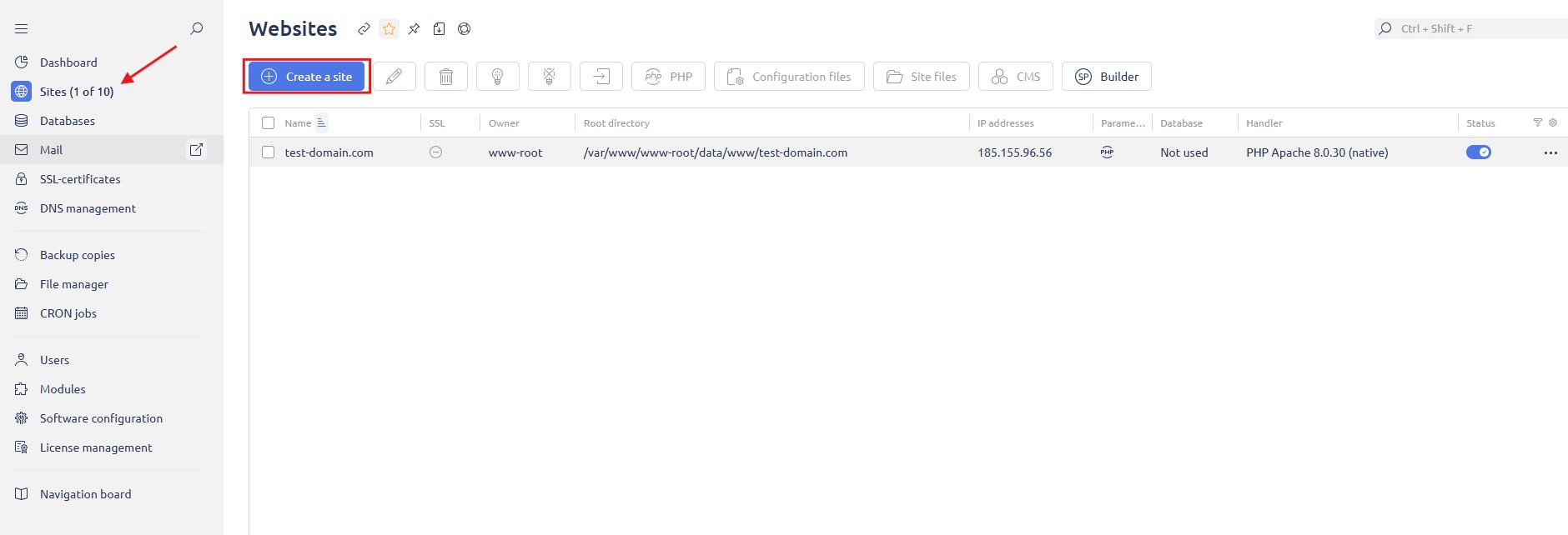Focus the Ctrl + Shift + F search field
The image size is (1568, 535).
click(x=1471, y=28)
